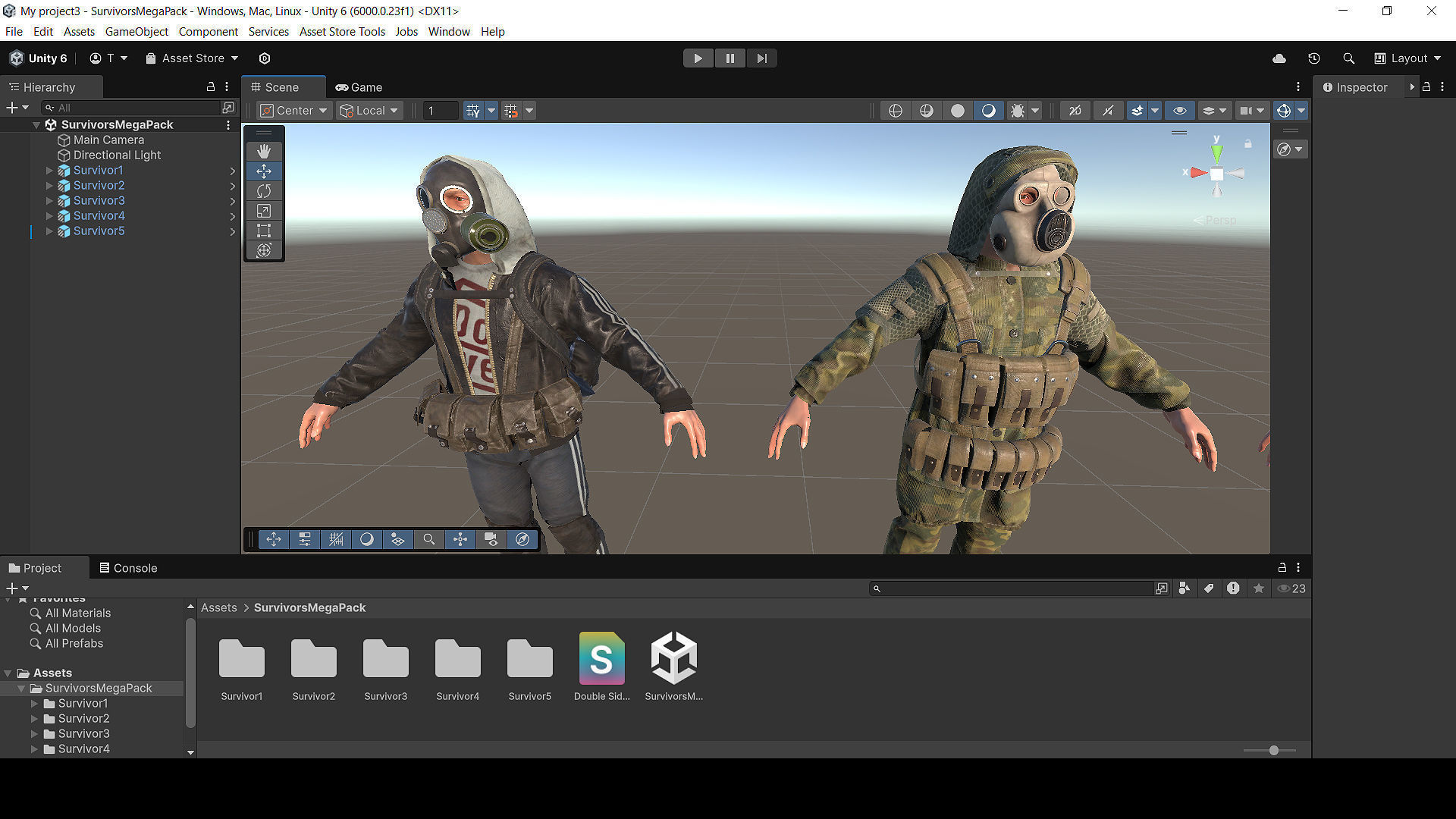Click search by label tag icon
The width and height of the screenshot is (1456, 819).
1209,588
